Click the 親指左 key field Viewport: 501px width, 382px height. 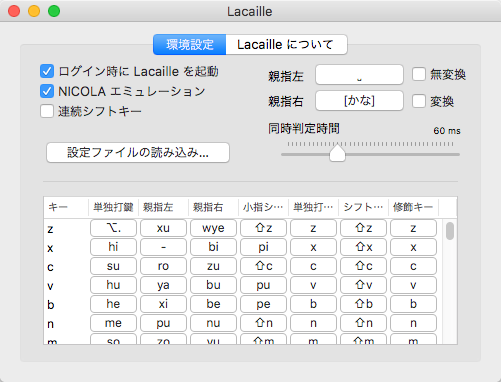tap(359, 74)
